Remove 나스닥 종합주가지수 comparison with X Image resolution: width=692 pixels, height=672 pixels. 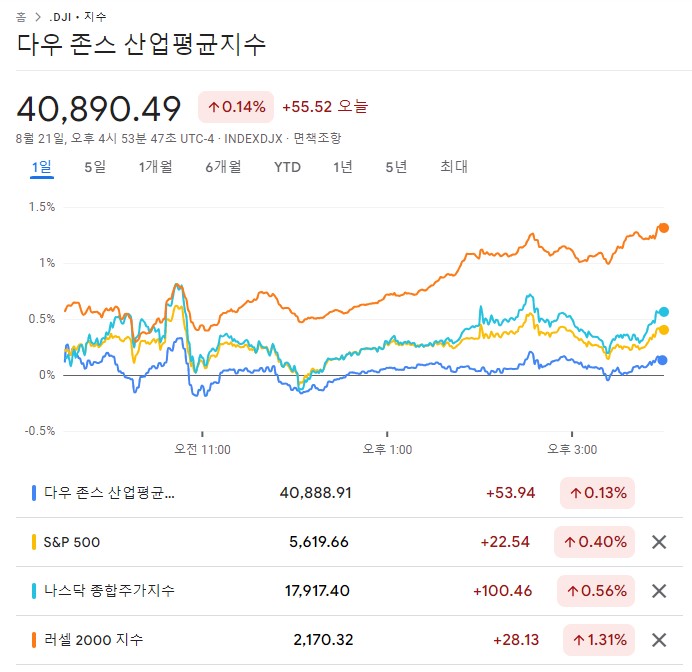(659, 591)
